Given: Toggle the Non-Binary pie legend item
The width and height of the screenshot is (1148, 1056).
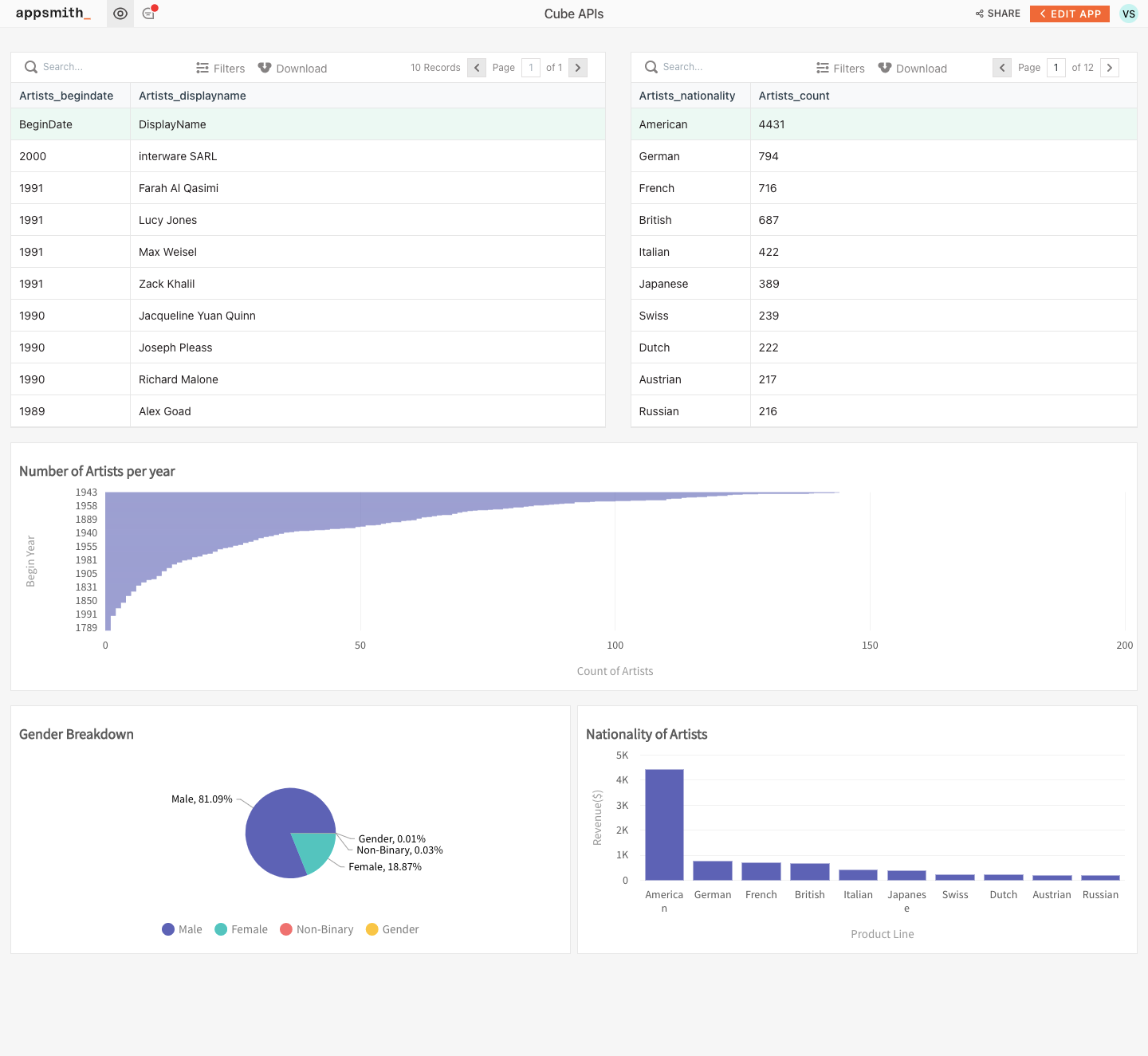Looking at the screenshot, I should click(x=316, y=928).
